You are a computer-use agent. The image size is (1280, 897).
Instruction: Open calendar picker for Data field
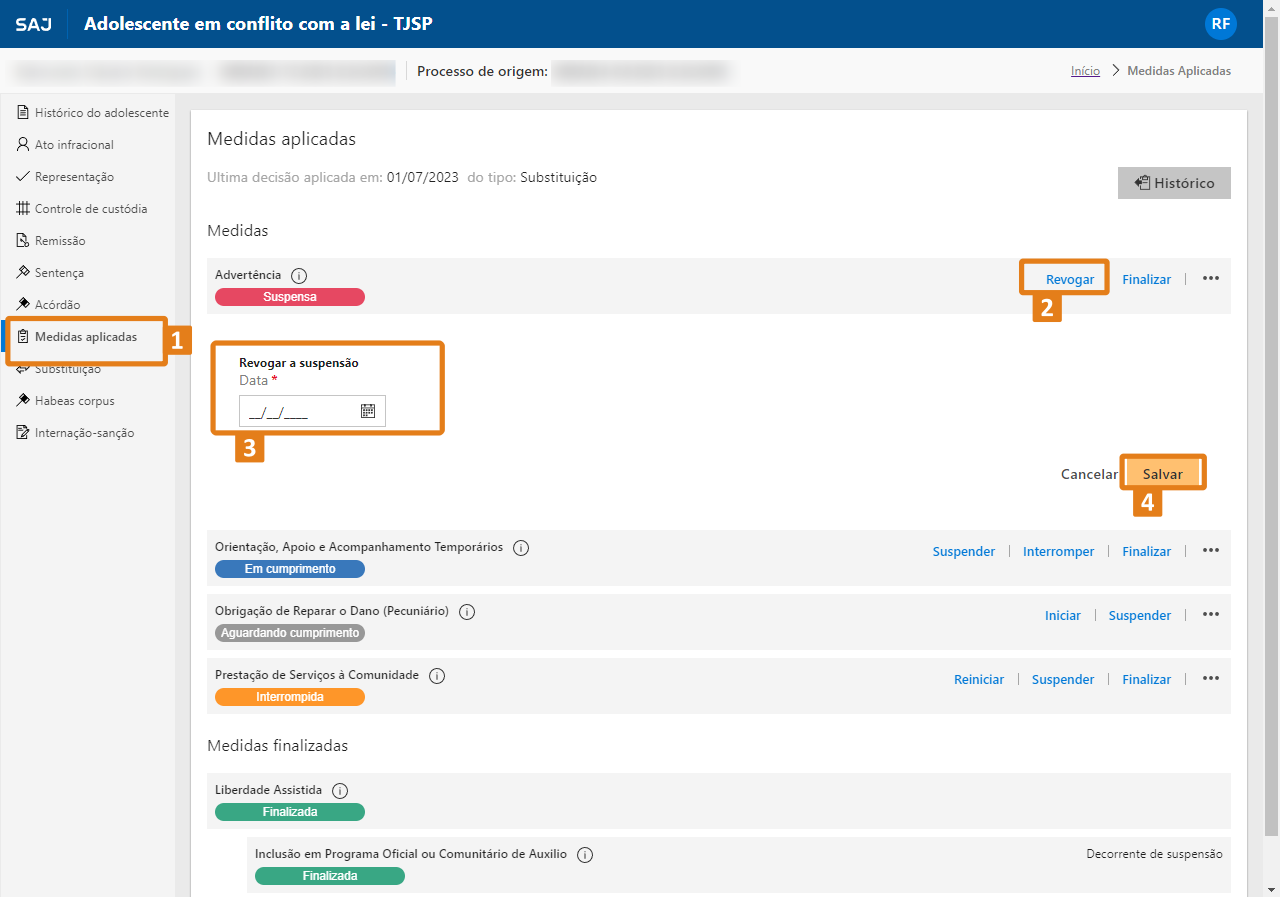pos(367,410)
